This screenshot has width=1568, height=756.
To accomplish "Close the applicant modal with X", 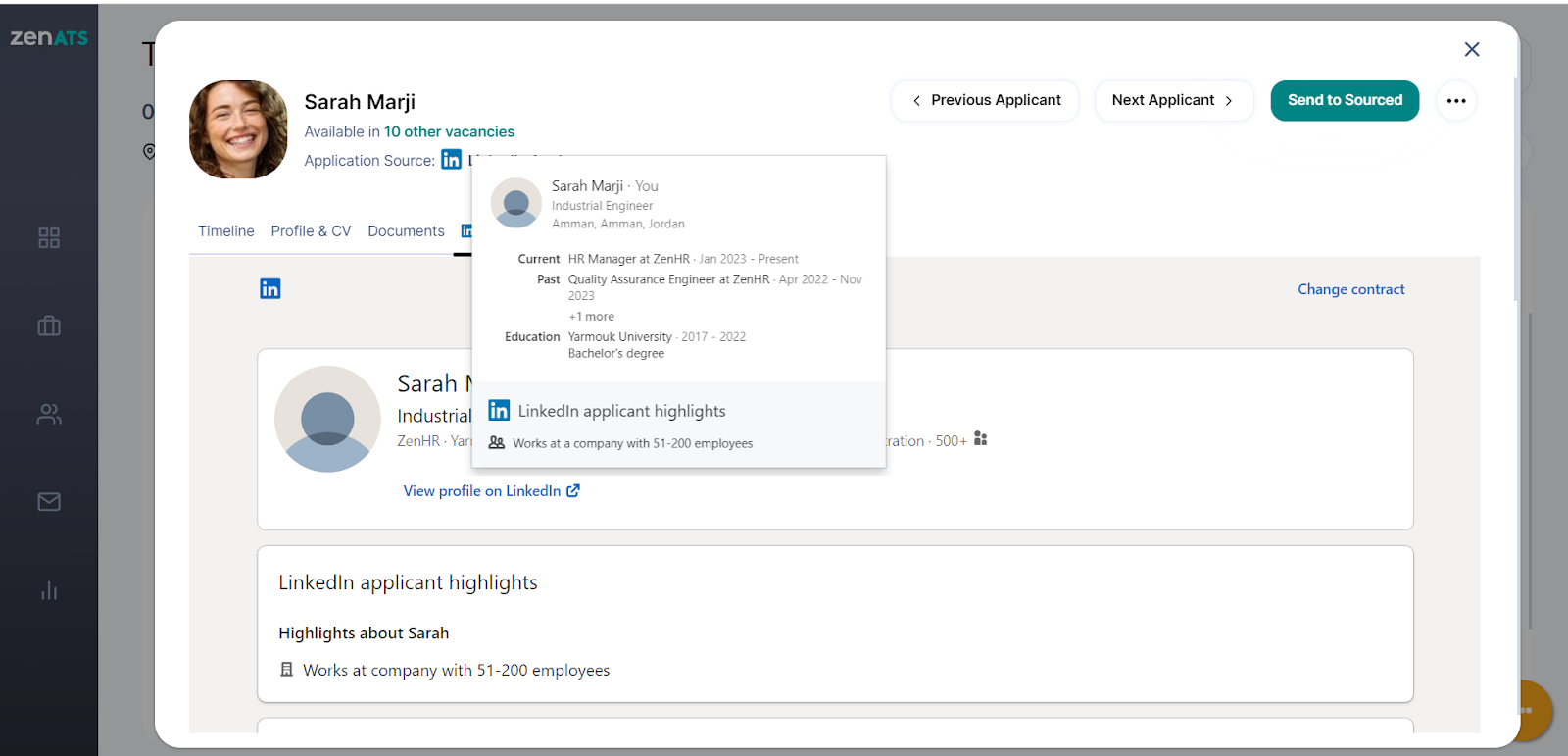I will pyautogui.click(x=1471, y=49).
